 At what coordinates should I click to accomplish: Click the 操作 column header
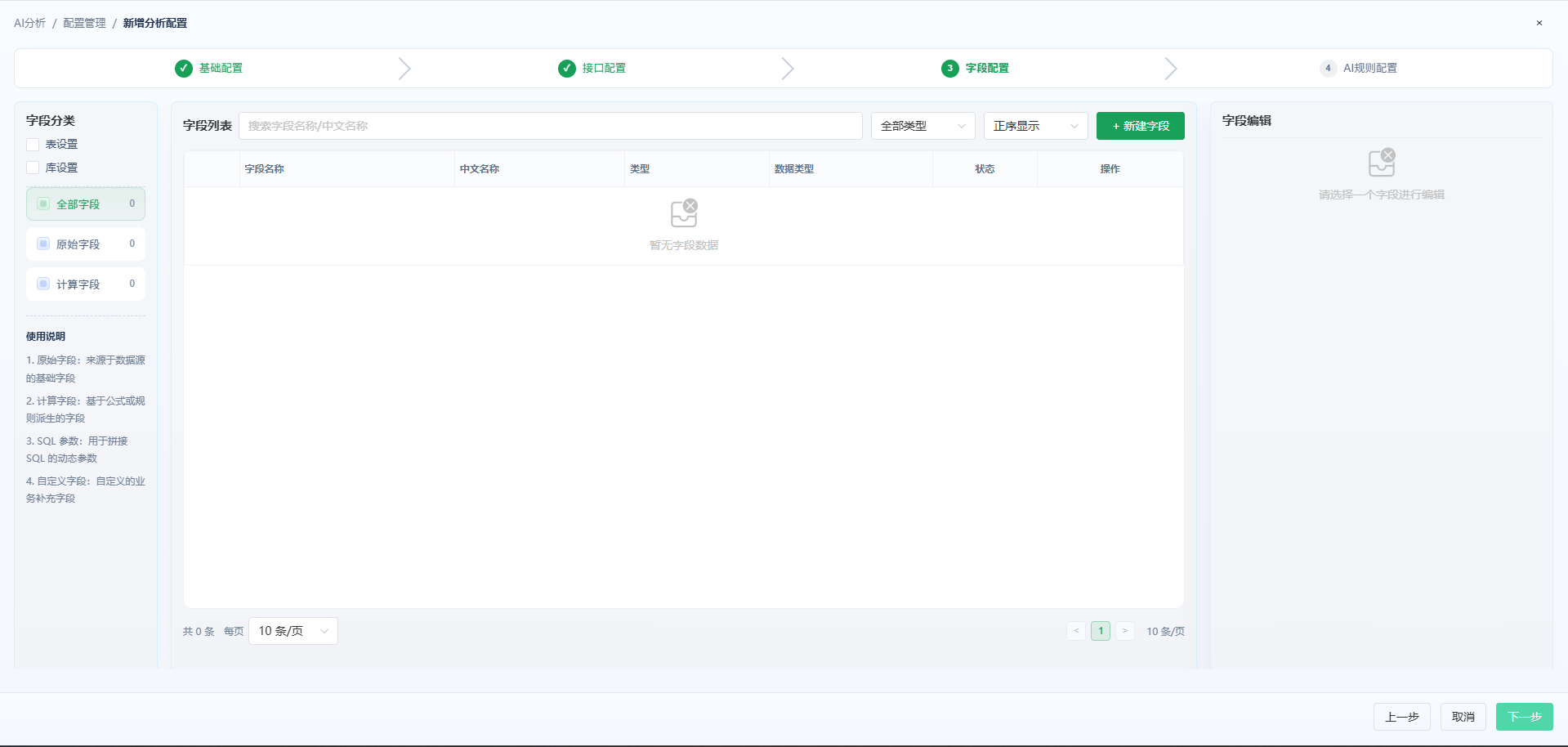pos(1110,169)
